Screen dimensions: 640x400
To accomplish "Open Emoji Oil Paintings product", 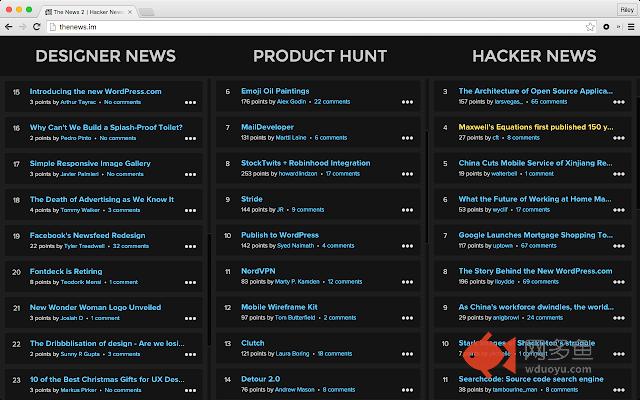I will point(275,91).
